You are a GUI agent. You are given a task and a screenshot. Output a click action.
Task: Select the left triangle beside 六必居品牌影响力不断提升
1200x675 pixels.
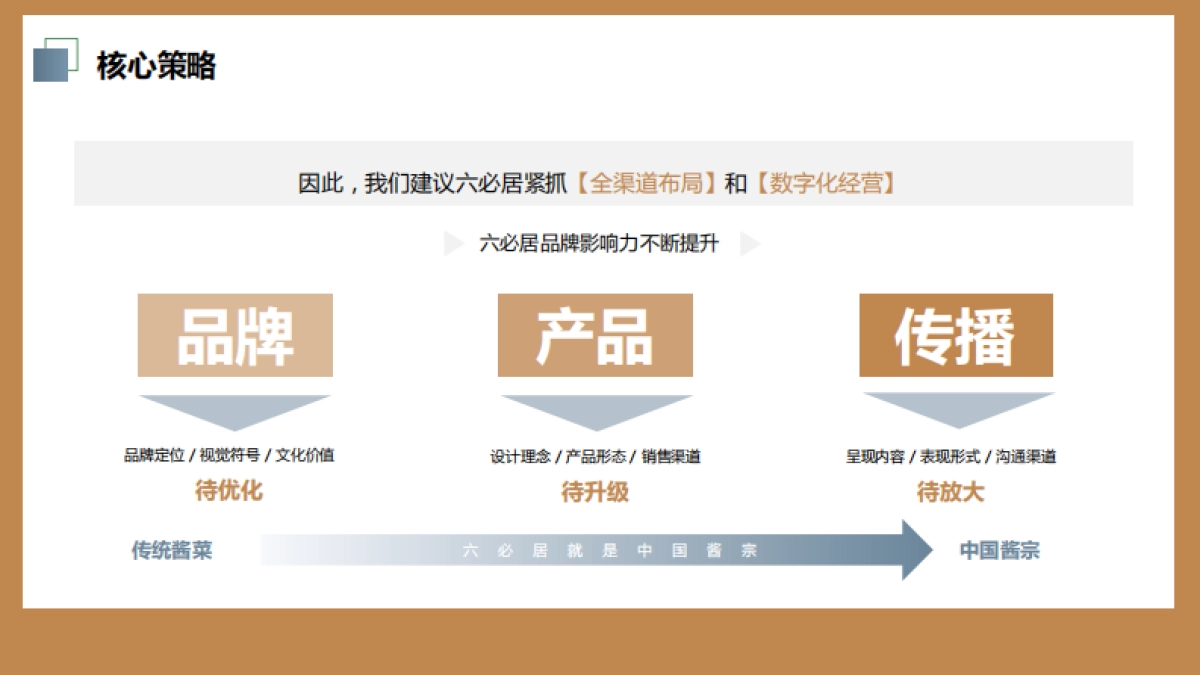tap(452, 242)
